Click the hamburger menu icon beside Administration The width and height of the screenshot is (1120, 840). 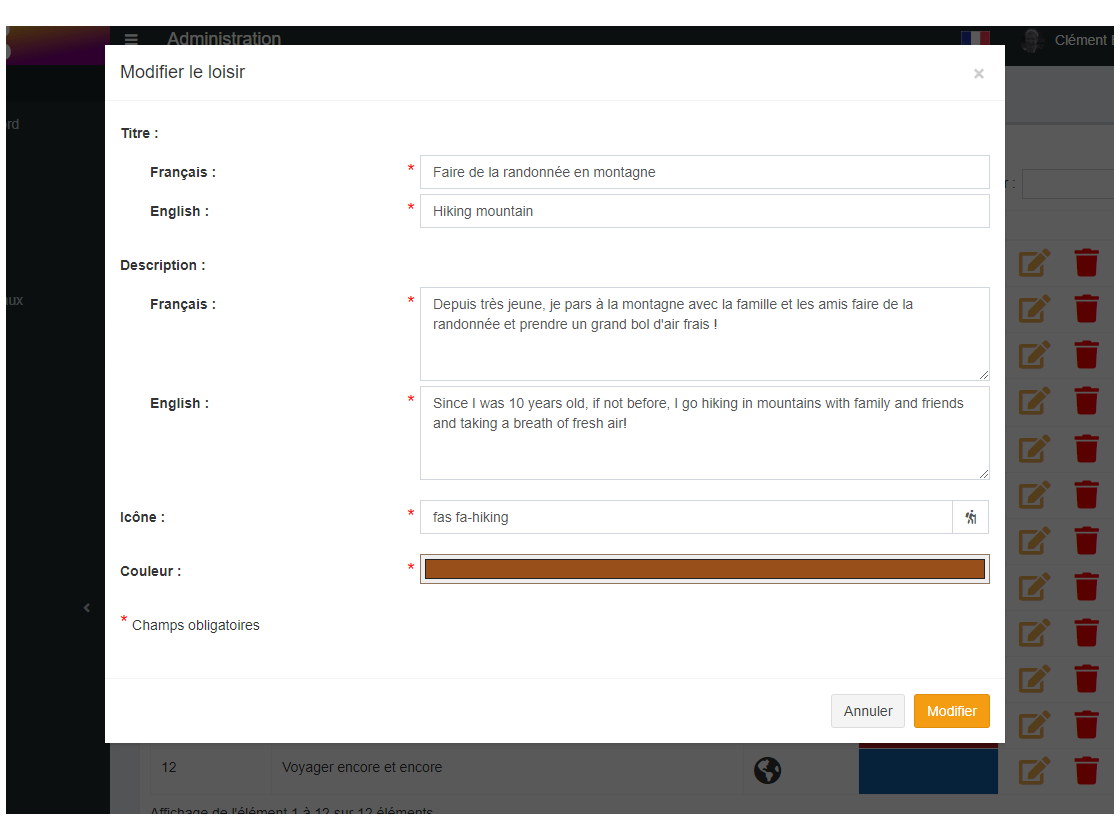[131, 39]
